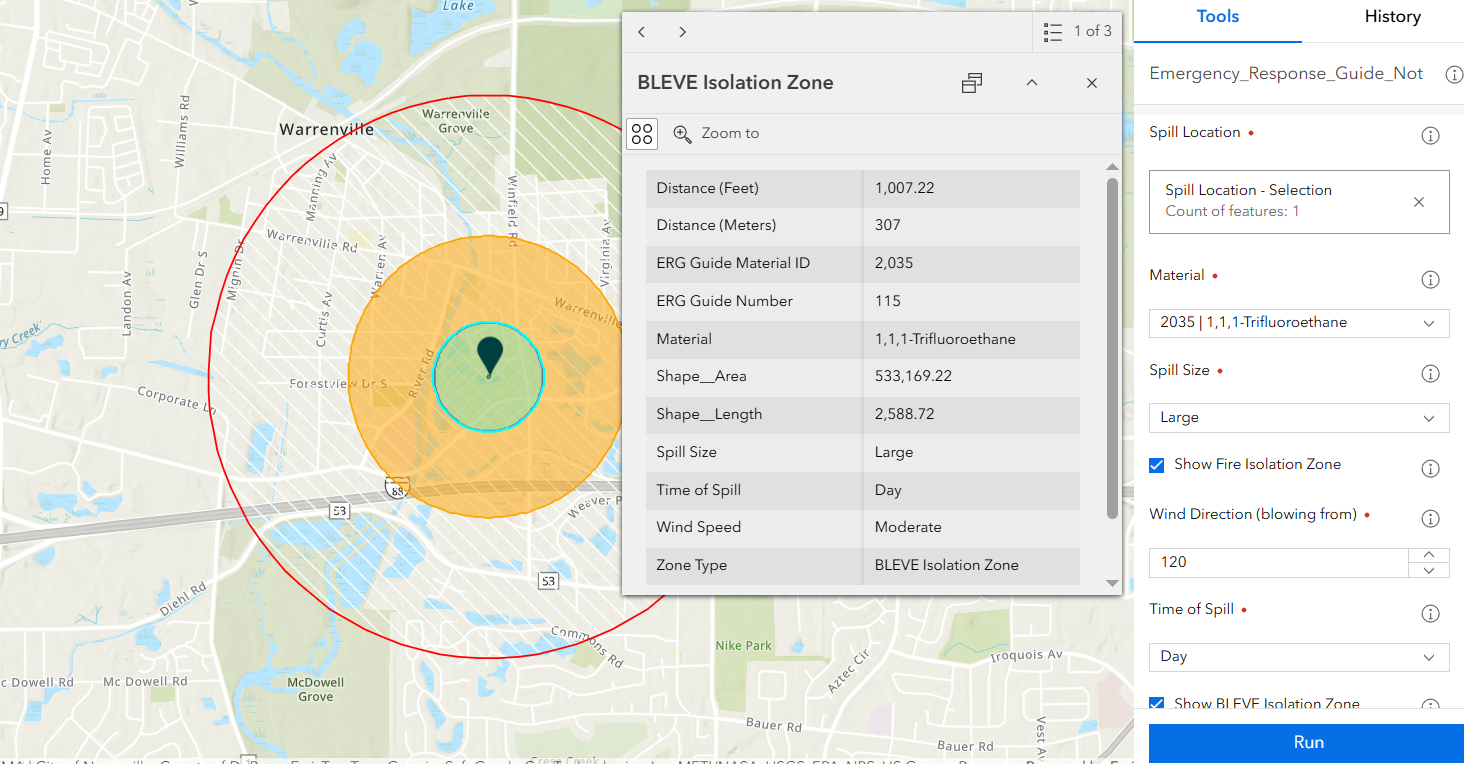Click the Nike Park label on map
This screenshot has height=767, width=1464.
(744, 646)
